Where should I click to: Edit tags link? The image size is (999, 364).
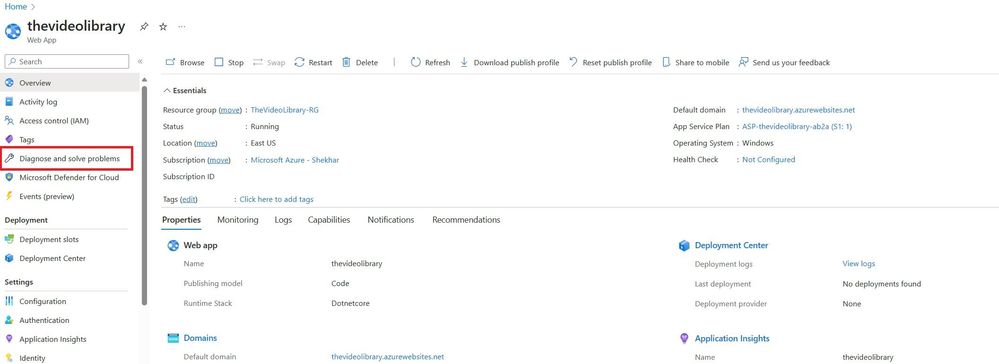pos(189,200)
